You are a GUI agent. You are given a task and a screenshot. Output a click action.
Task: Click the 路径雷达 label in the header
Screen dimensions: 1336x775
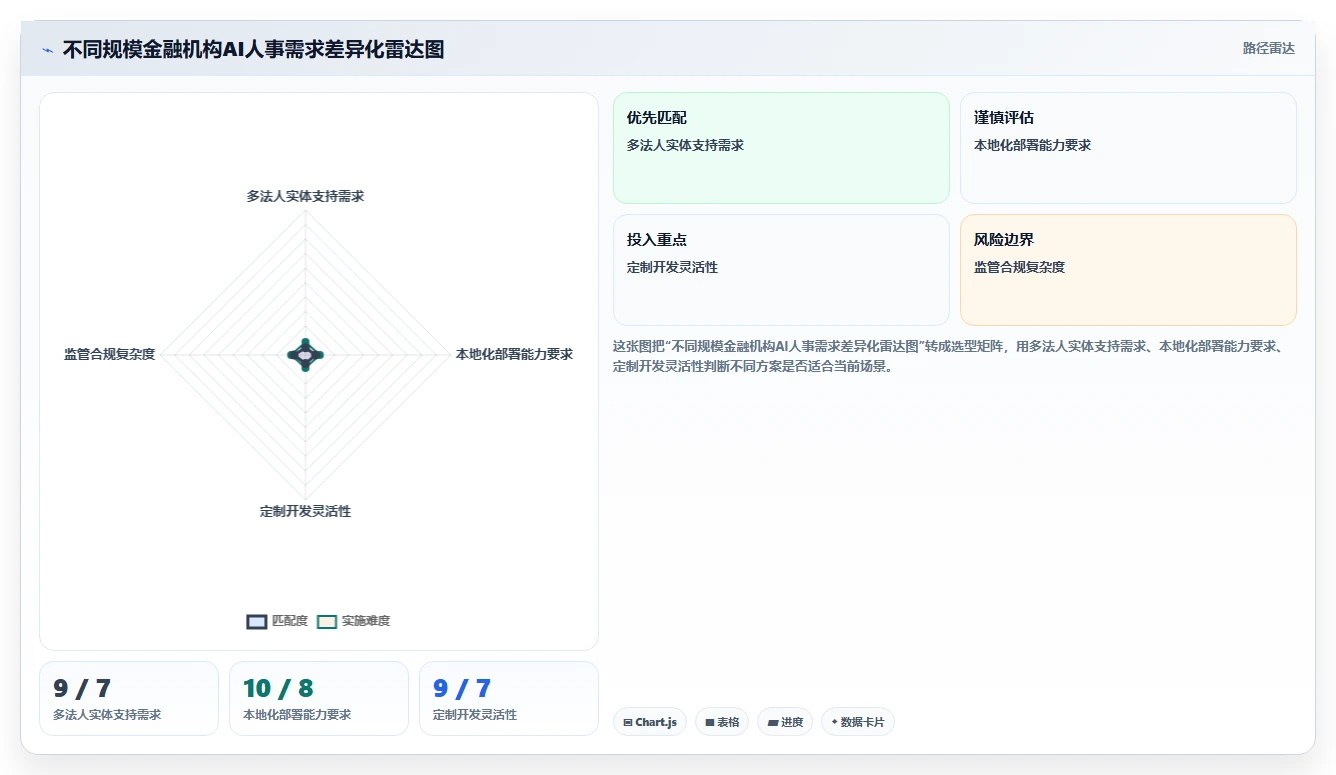click(1268, 48)
